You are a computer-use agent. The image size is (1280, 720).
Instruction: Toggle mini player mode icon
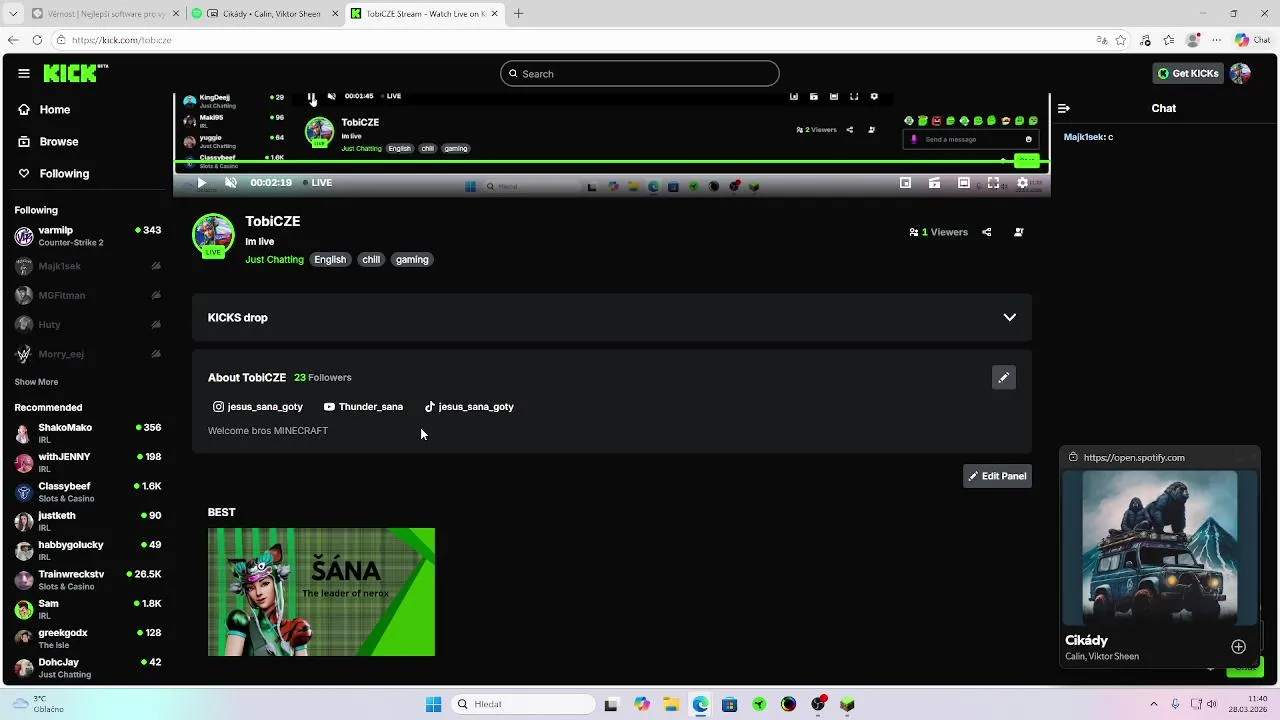905,183
